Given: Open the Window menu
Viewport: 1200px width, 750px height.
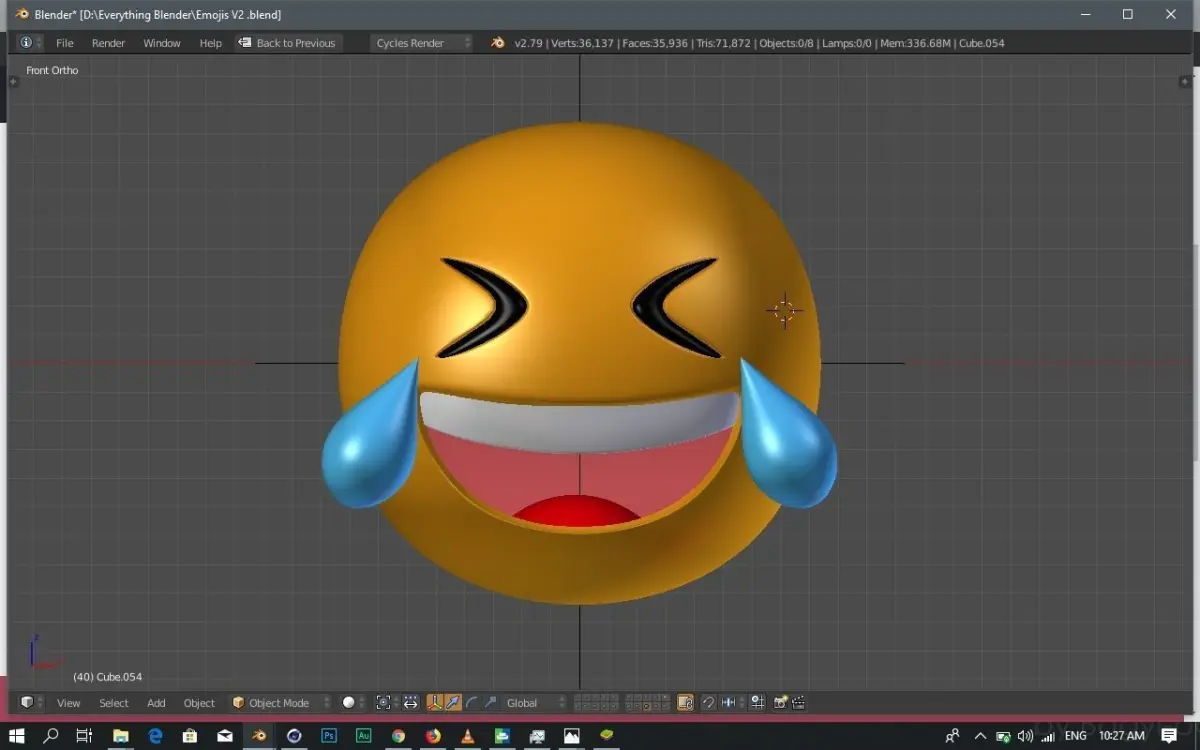Looking at the screenshot, I should 162,43.
